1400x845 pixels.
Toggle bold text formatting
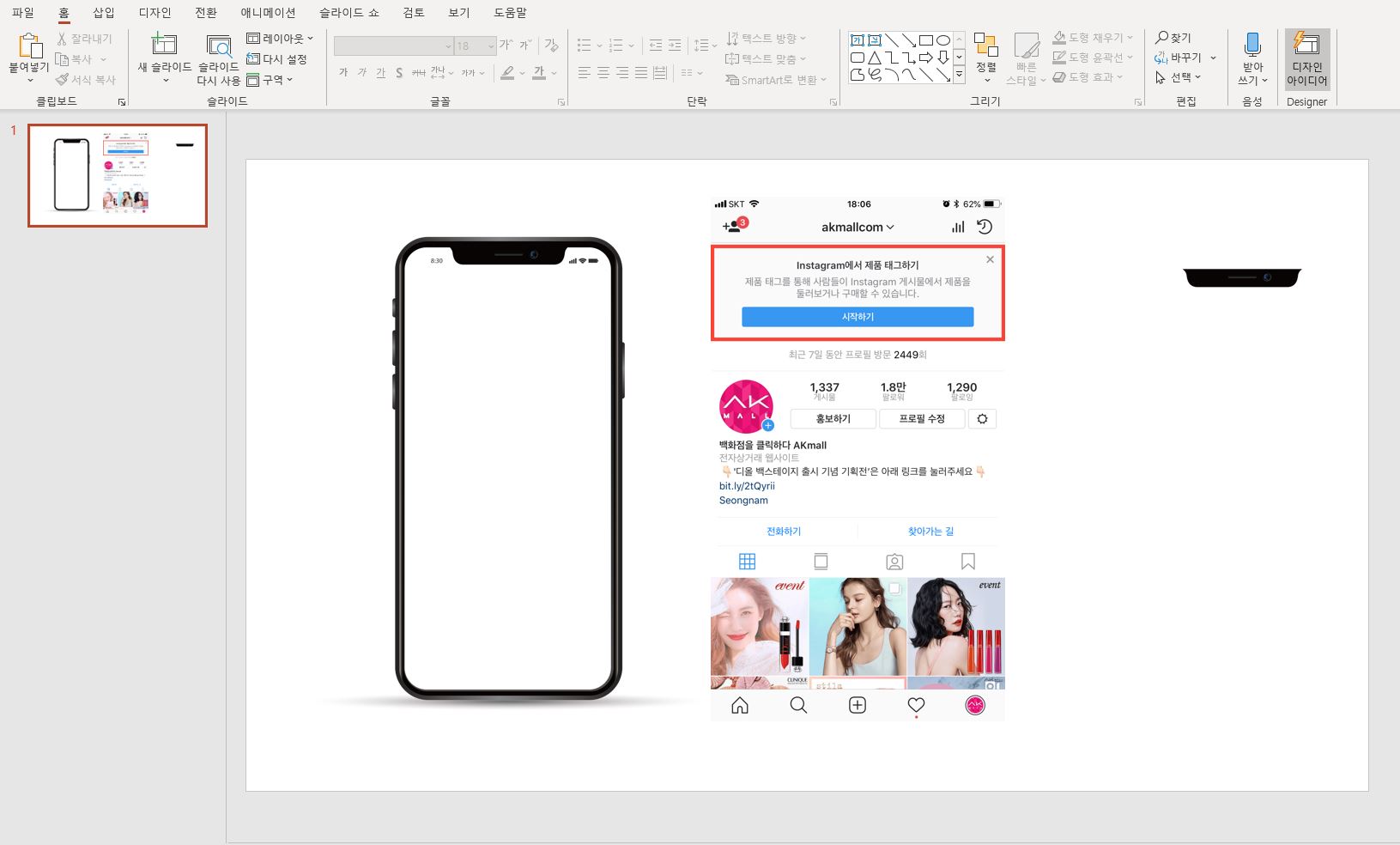coord(343,73)
